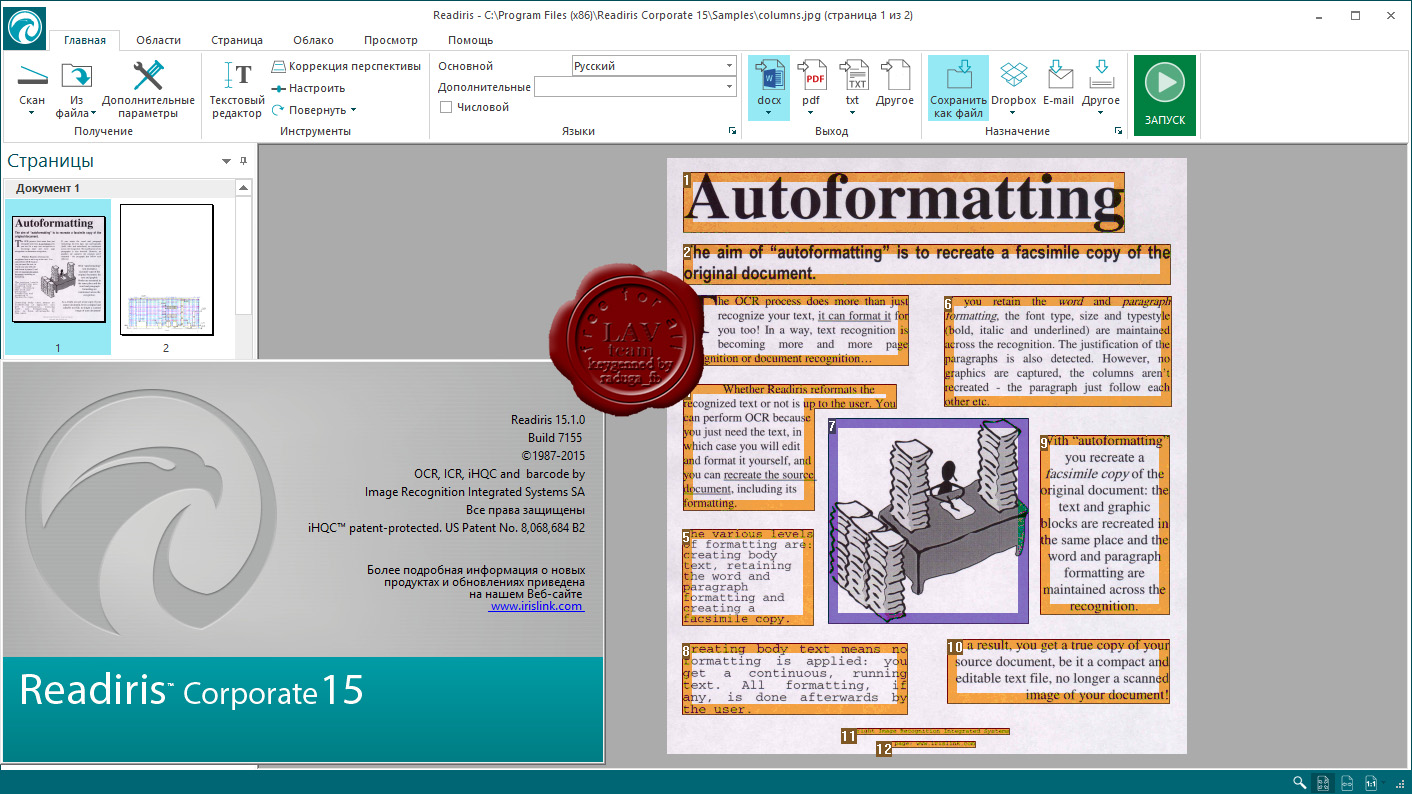Select zone 5 text region in document

(749, 577)
